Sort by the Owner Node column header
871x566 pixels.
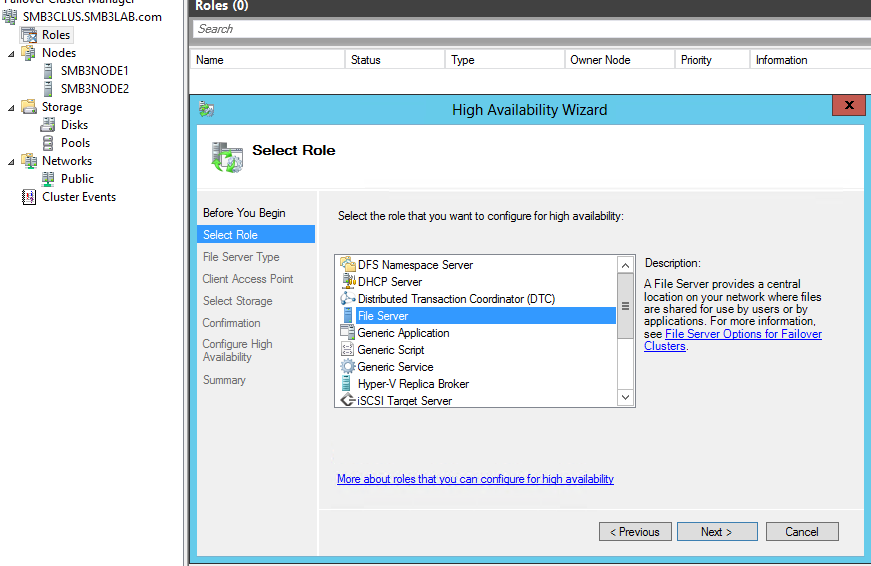(620, 60)
